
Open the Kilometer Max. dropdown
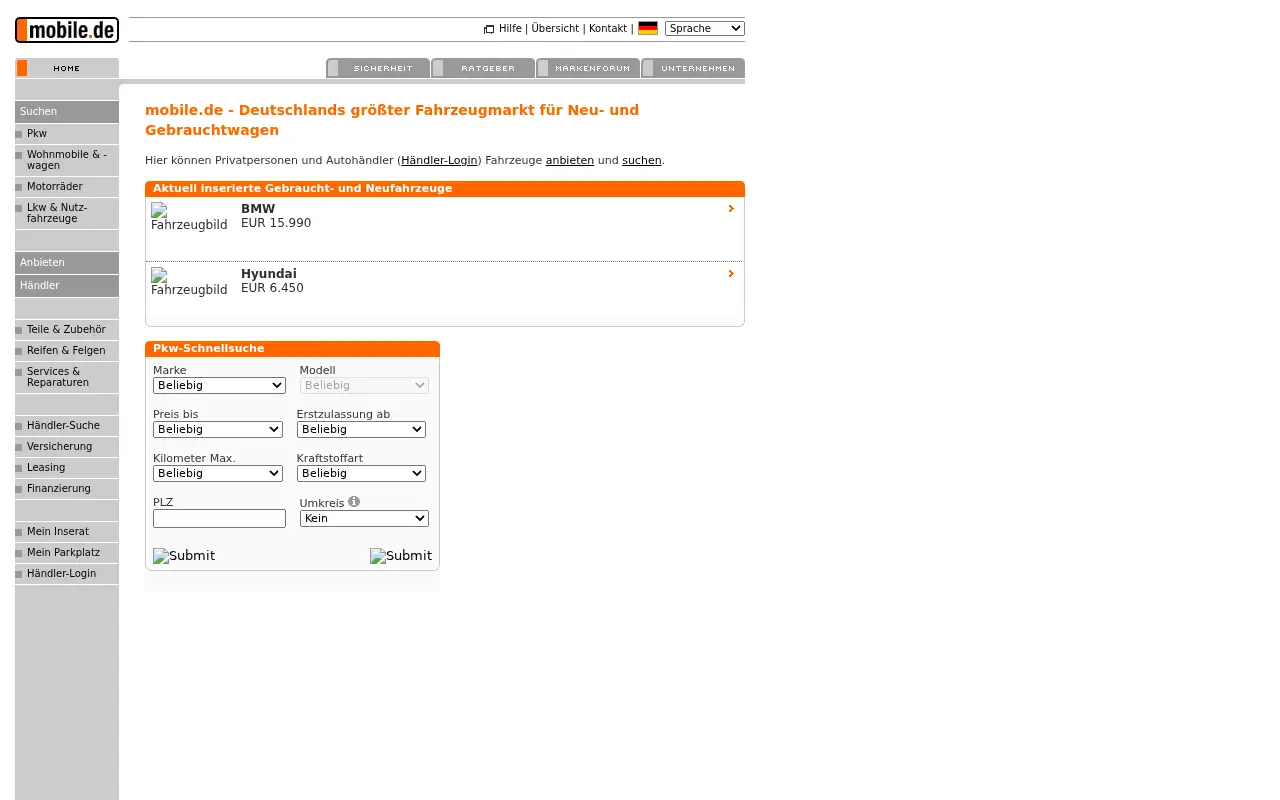pyautogui.click(x=218, y=473)
